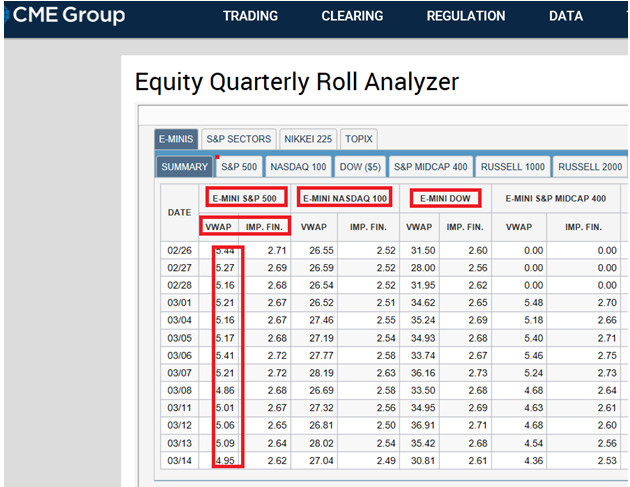The width and height of the screenshot is (630, 487).
Task: Click the 26.55 Nasdaq VWAP value
Action: point(321,250)
